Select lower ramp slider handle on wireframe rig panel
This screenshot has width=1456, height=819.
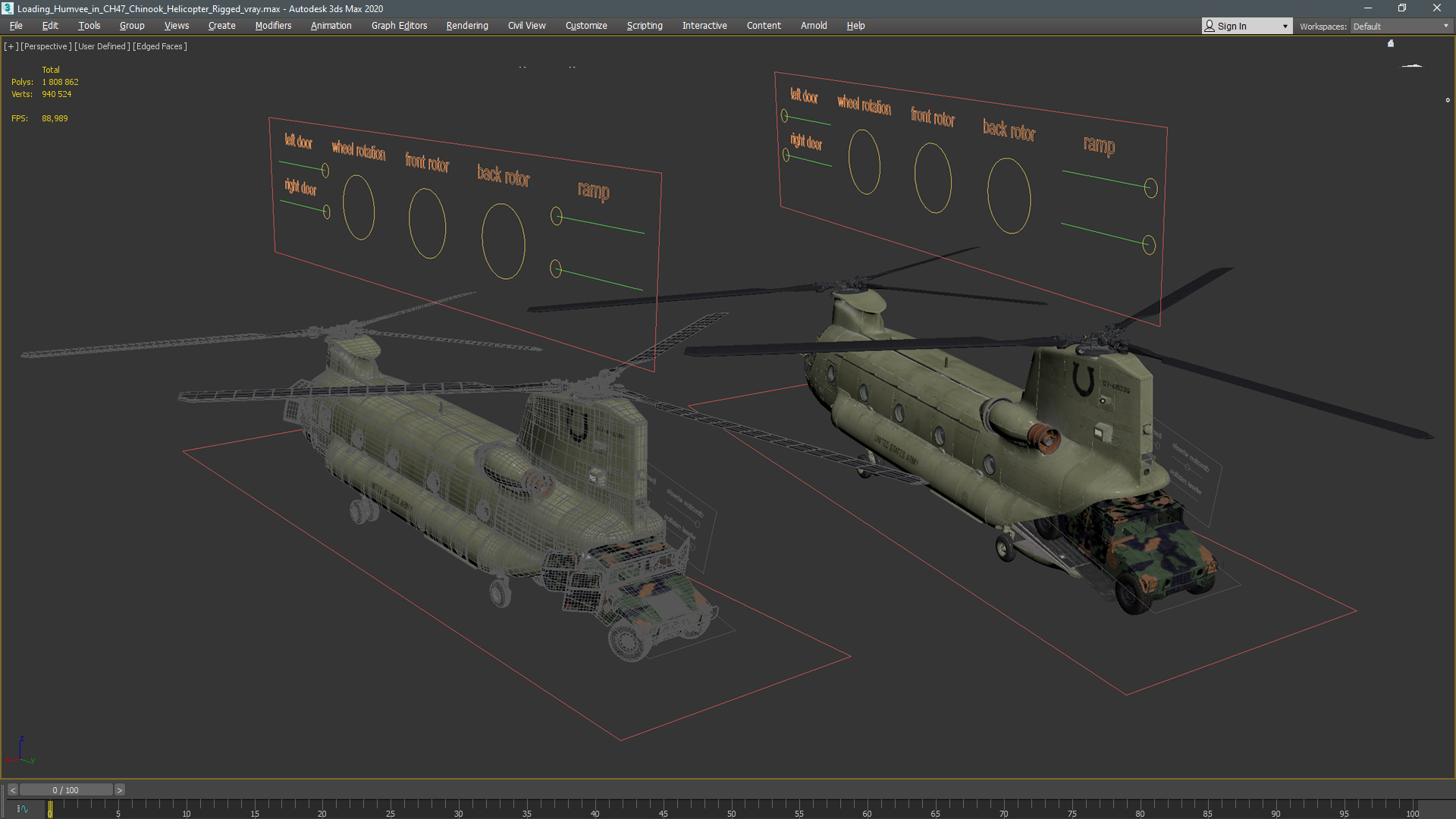(x=556, y=268)
